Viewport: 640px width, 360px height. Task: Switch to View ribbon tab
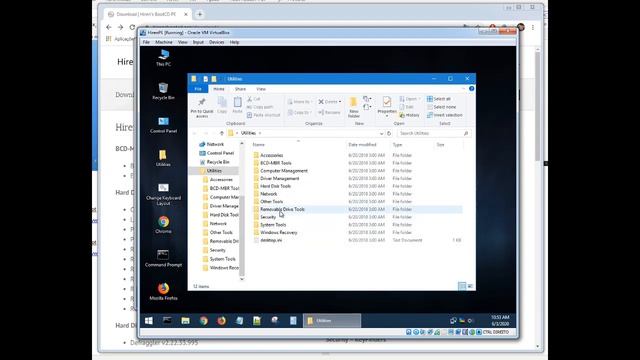click(261, 89)
